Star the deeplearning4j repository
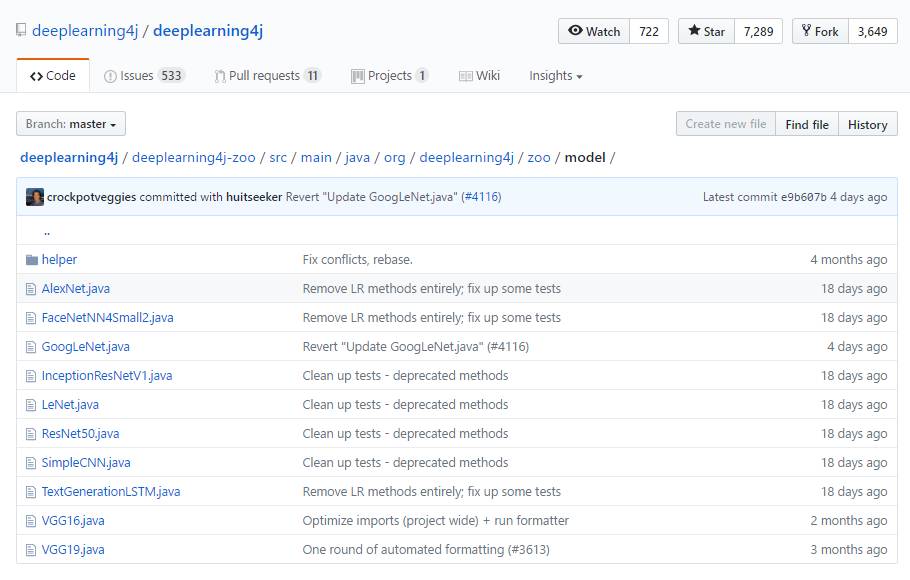Viewport: 910px width, 580px height. coord(706,31)
